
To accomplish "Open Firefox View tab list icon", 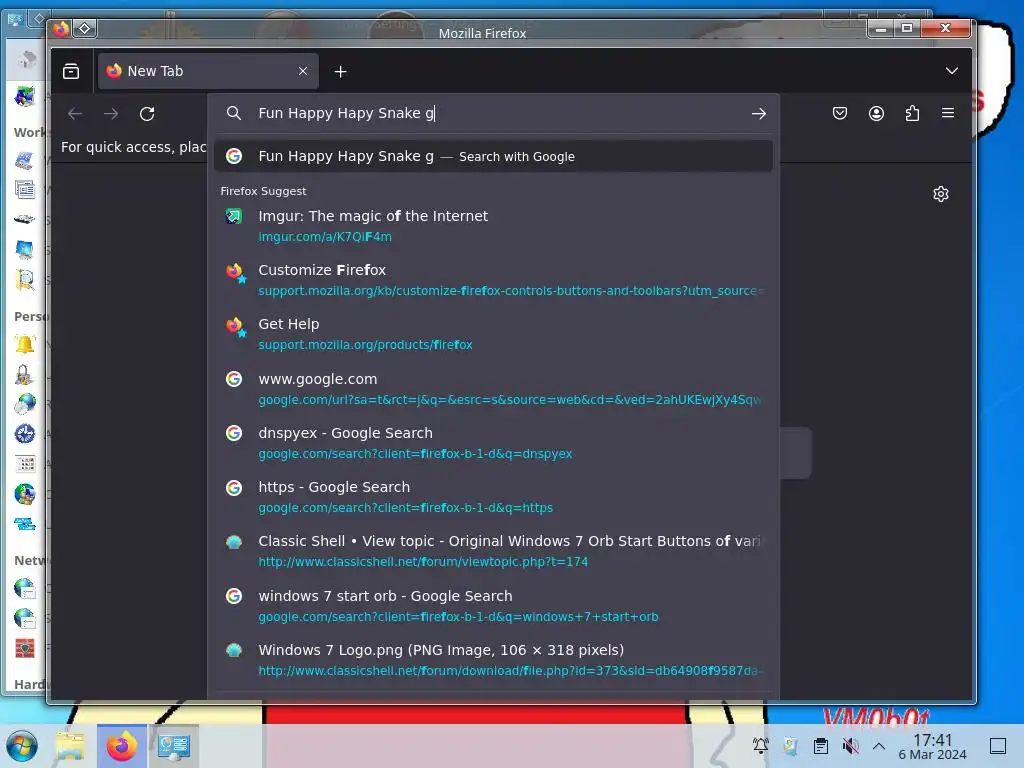I will tap(71, 71).
